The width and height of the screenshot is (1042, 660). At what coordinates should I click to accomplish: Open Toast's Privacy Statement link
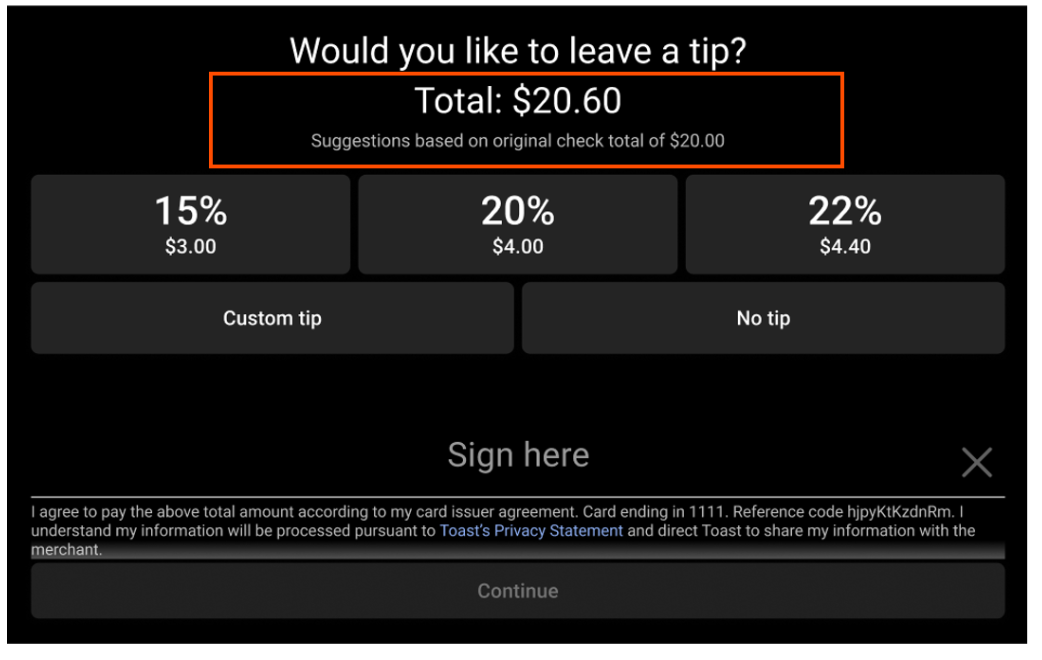(x=531, y=531)
